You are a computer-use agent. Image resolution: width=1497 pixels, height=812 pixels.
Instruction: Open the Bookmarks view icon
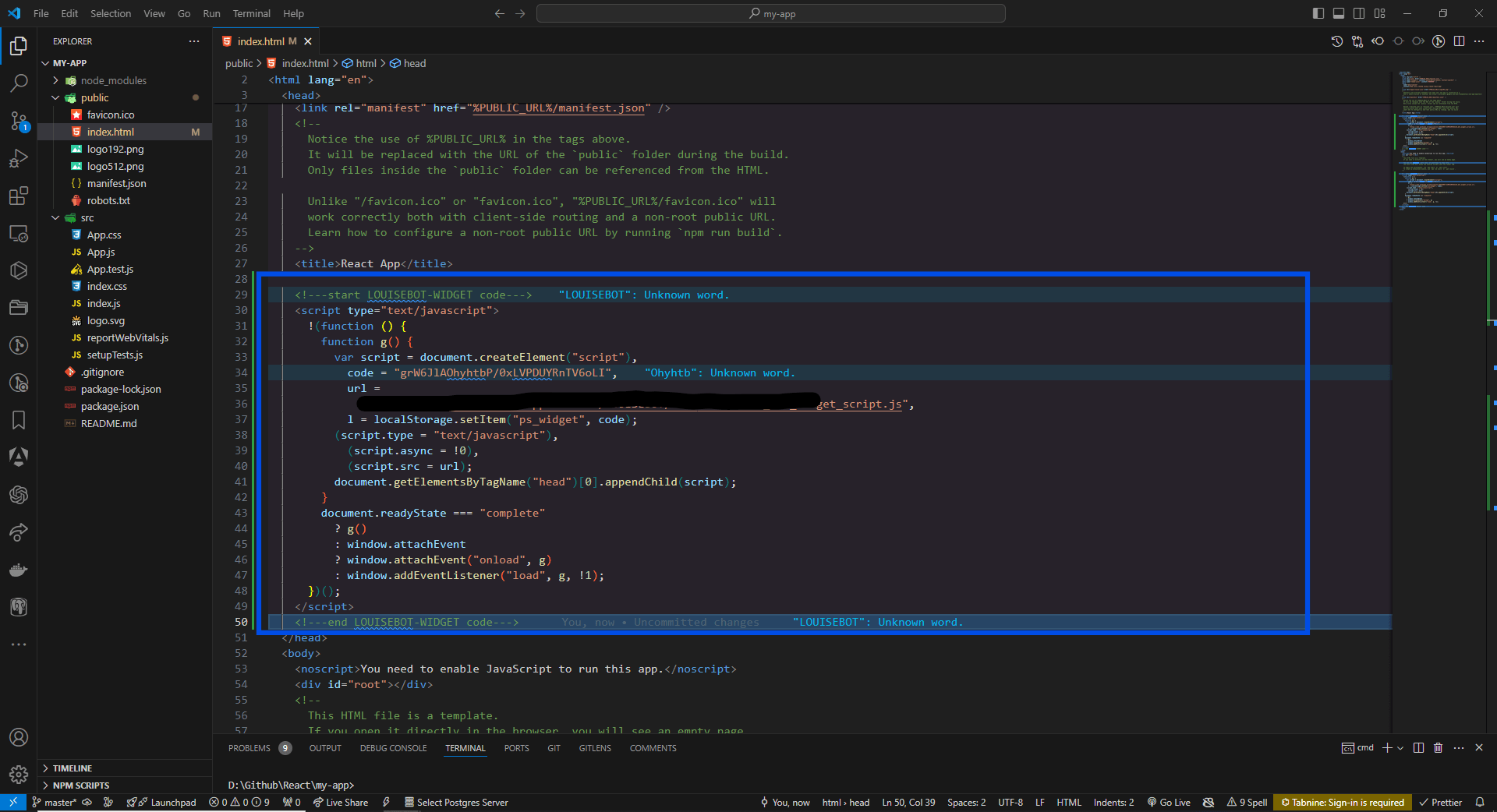tap(19, 420)
